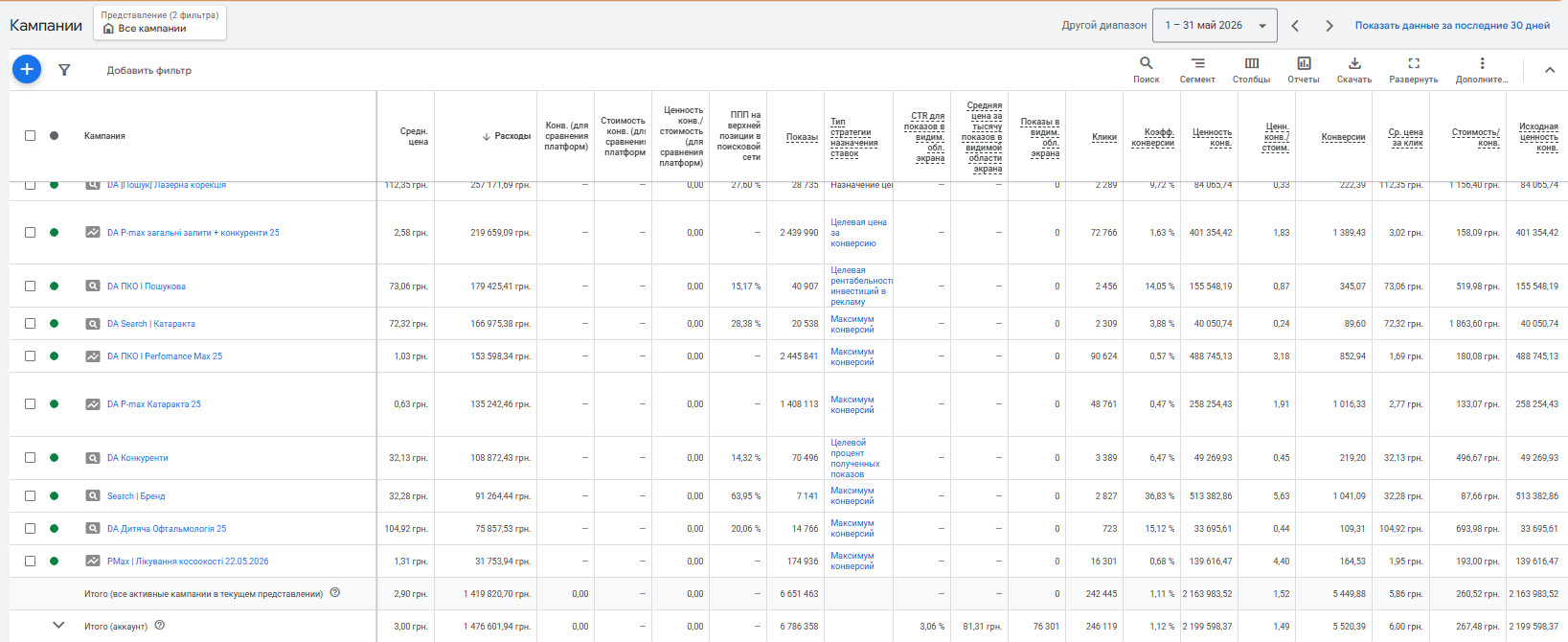This screenshot has height=642, width=1568.
Task: Open the Сегмент segment tool
Action: tap(1197, 70)
